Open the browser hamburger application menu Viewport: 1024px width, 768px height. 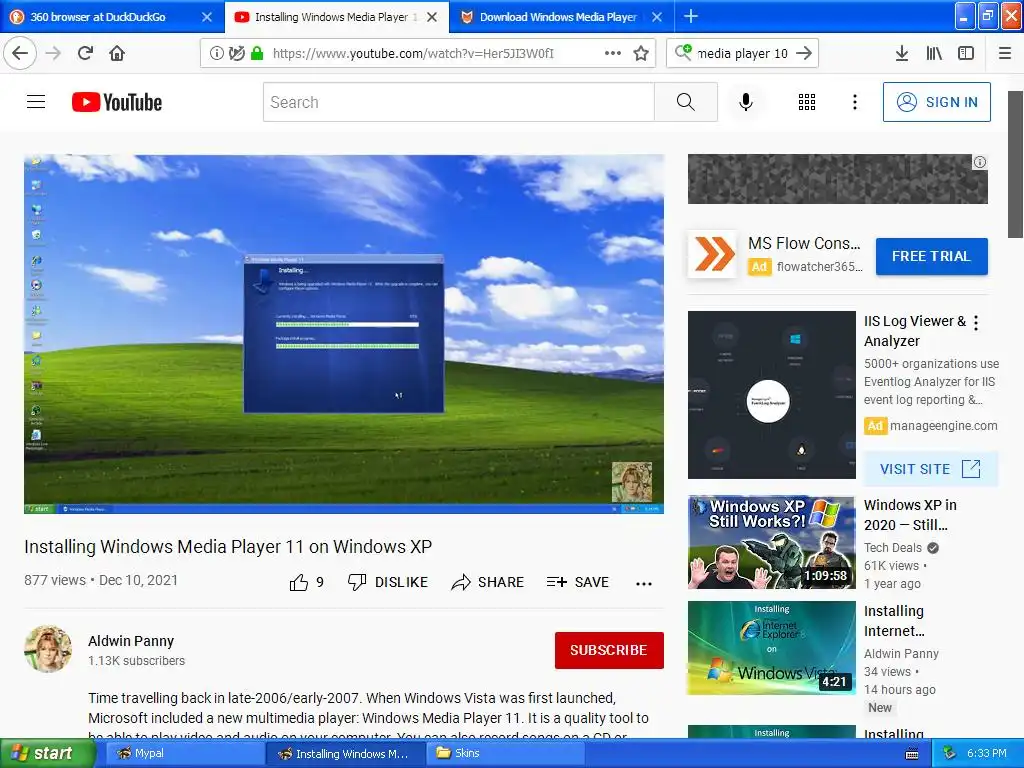[1005, 53]
